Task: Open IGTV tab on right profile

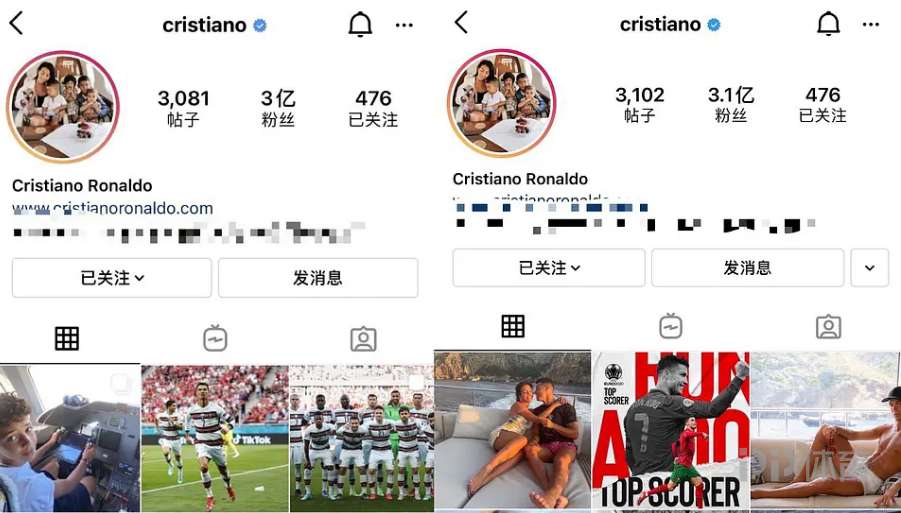Action: tap(671, 326)
